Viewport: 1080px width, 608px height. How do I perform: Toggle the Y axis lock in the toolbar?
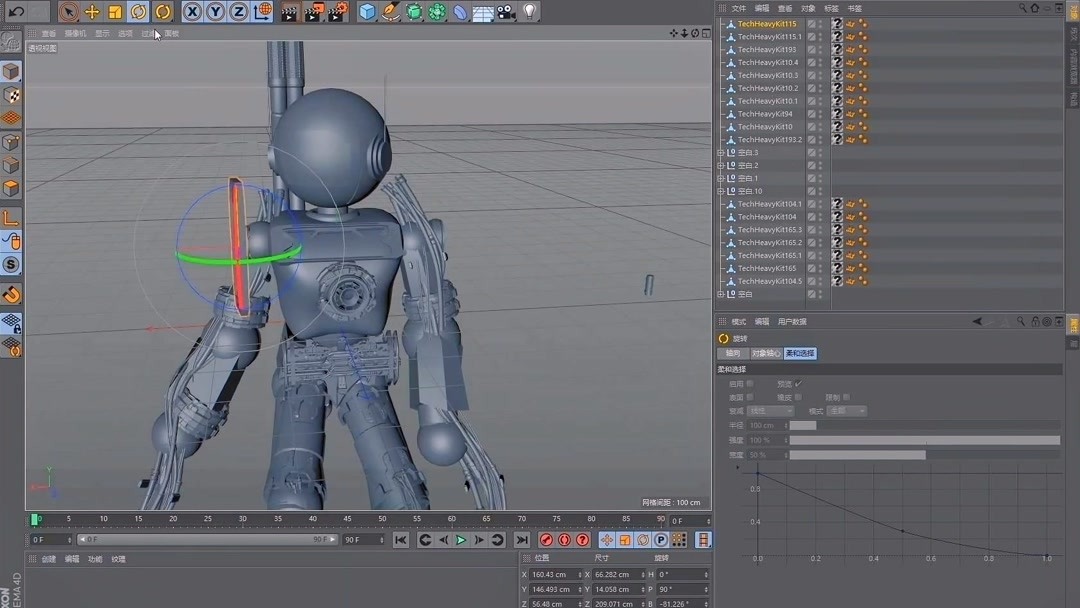(x=213, y=11)
